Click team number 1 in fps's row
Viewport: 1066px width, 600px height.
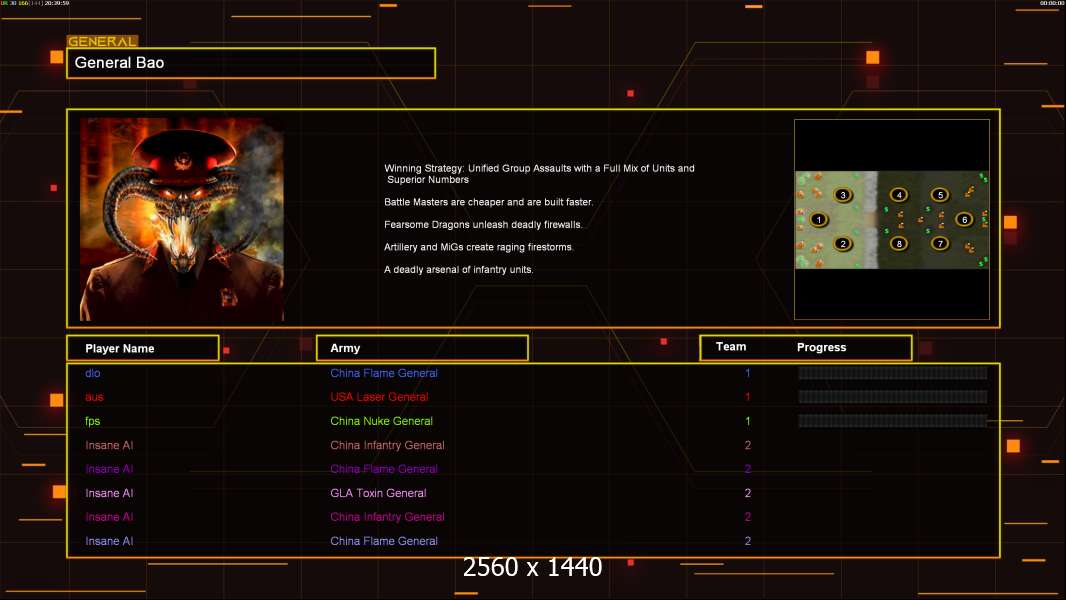tap(747, 421)
